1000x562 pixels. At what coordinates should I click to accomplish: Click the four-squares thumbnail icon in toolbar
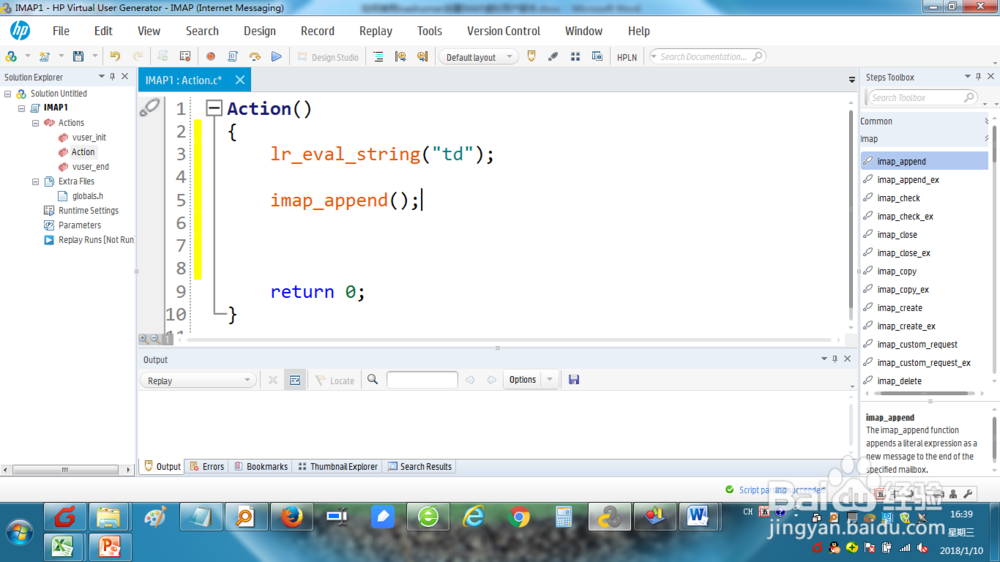tap(575, 57)
